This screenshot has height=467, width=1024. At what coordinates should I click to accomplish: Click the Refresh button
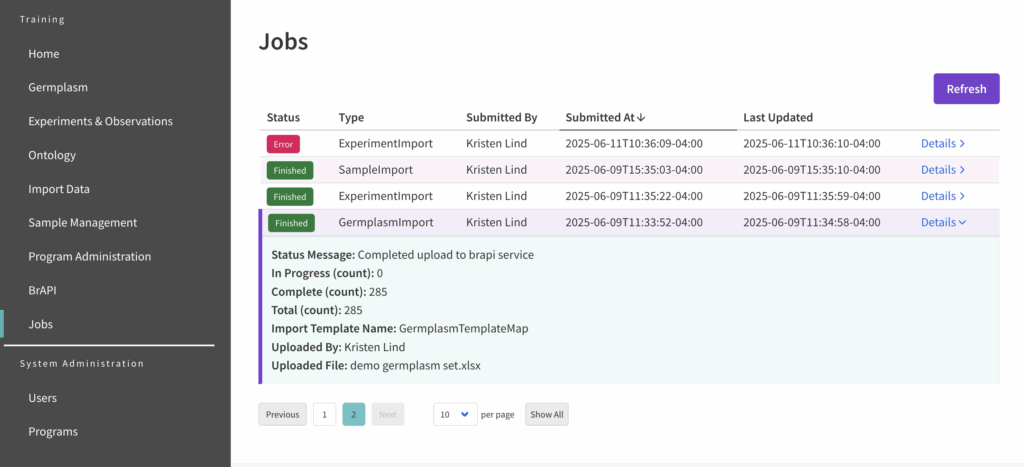pyautogui.click(x=966, y=88)
